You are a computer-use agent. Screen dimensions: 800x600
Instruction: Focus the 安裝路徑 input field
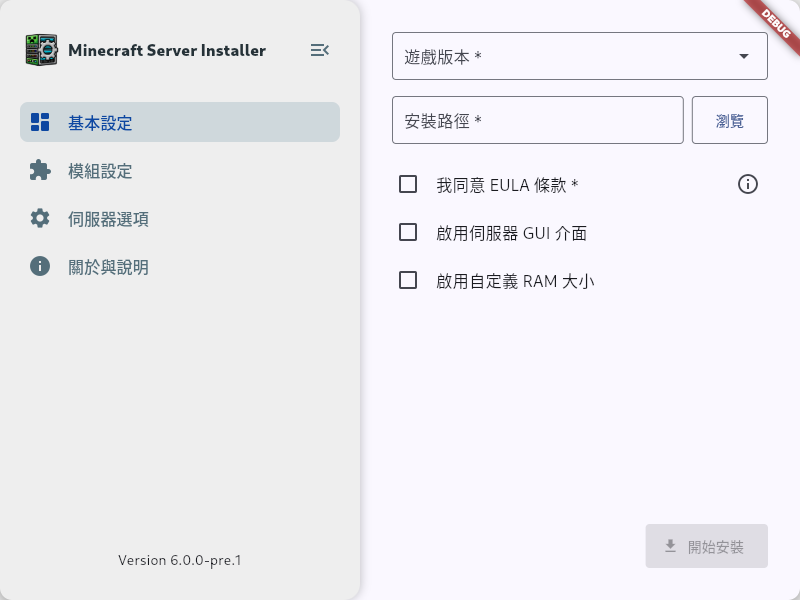pyautogui.click(x=538, y=120)
